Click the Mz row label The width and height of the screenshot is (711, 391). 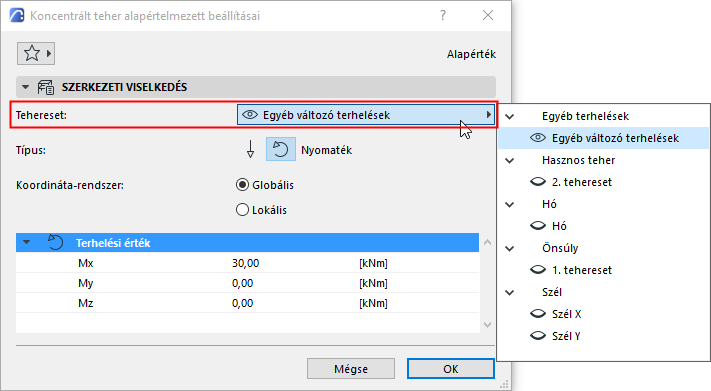pos(86,303)
